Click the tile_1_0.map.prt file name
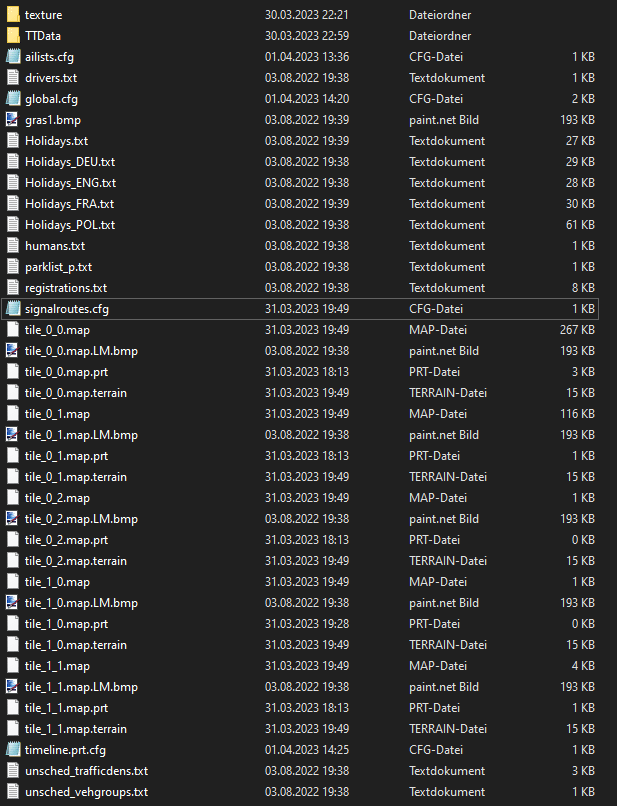617x806 pixels. coord(68,624)
